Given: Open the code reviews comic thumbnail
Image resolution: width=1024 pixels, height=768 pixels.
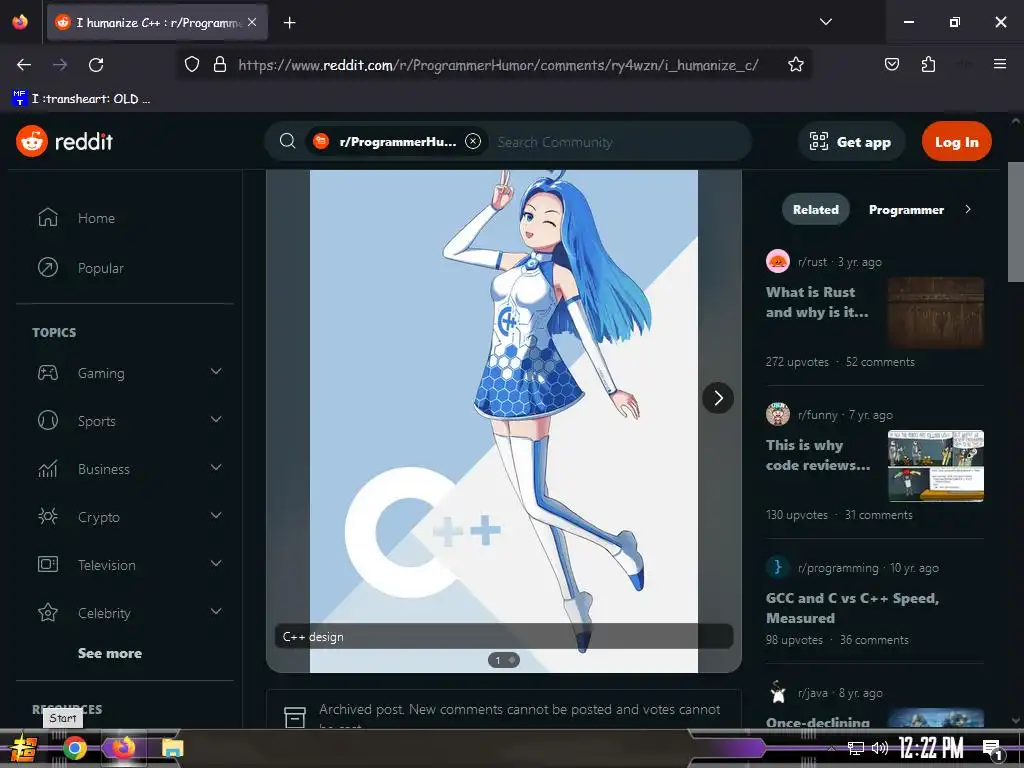Looking at the screenshot, I should tap(935, 466).
